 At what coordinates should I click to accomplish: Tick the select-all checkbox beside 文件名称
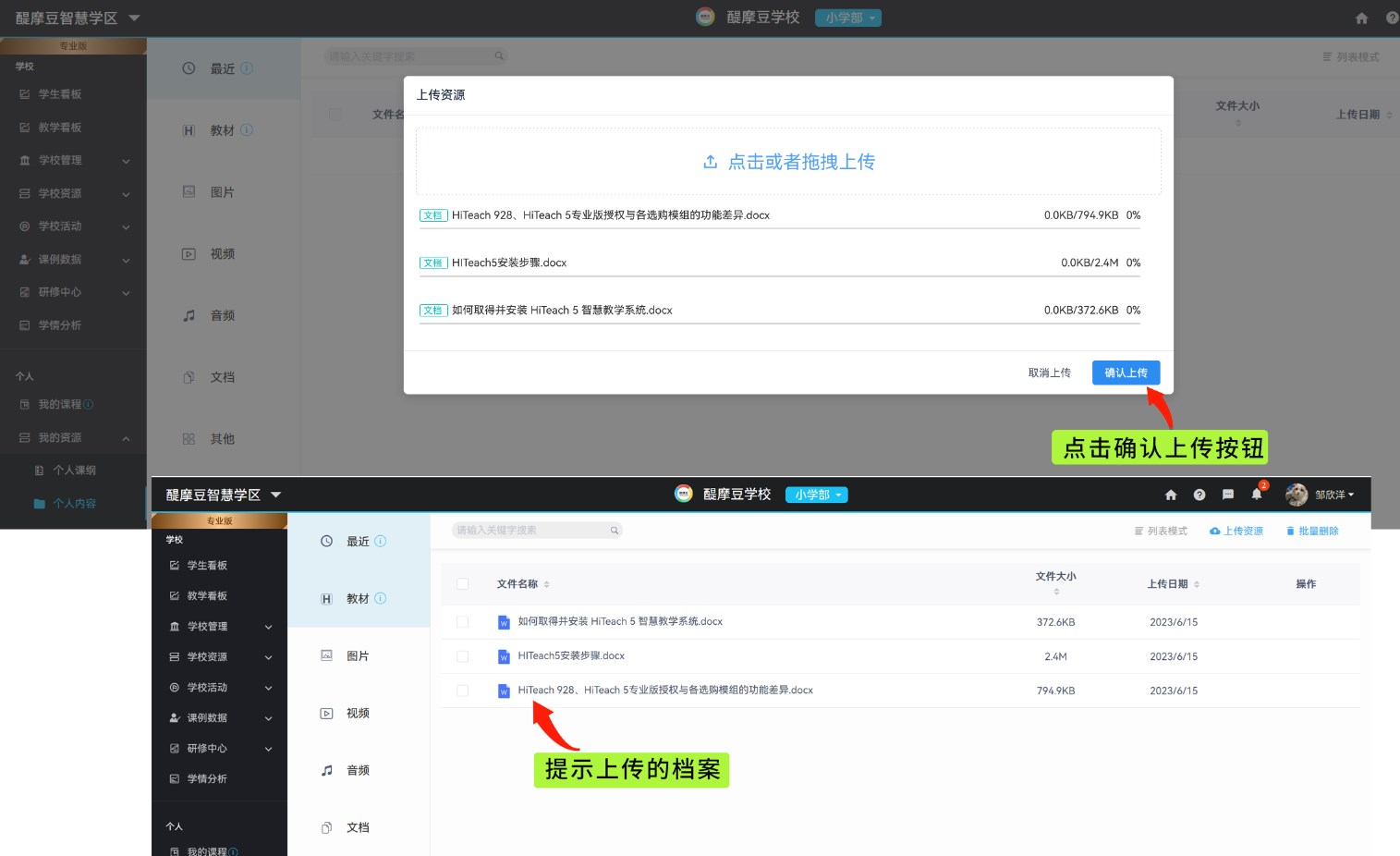coord(463,584)
